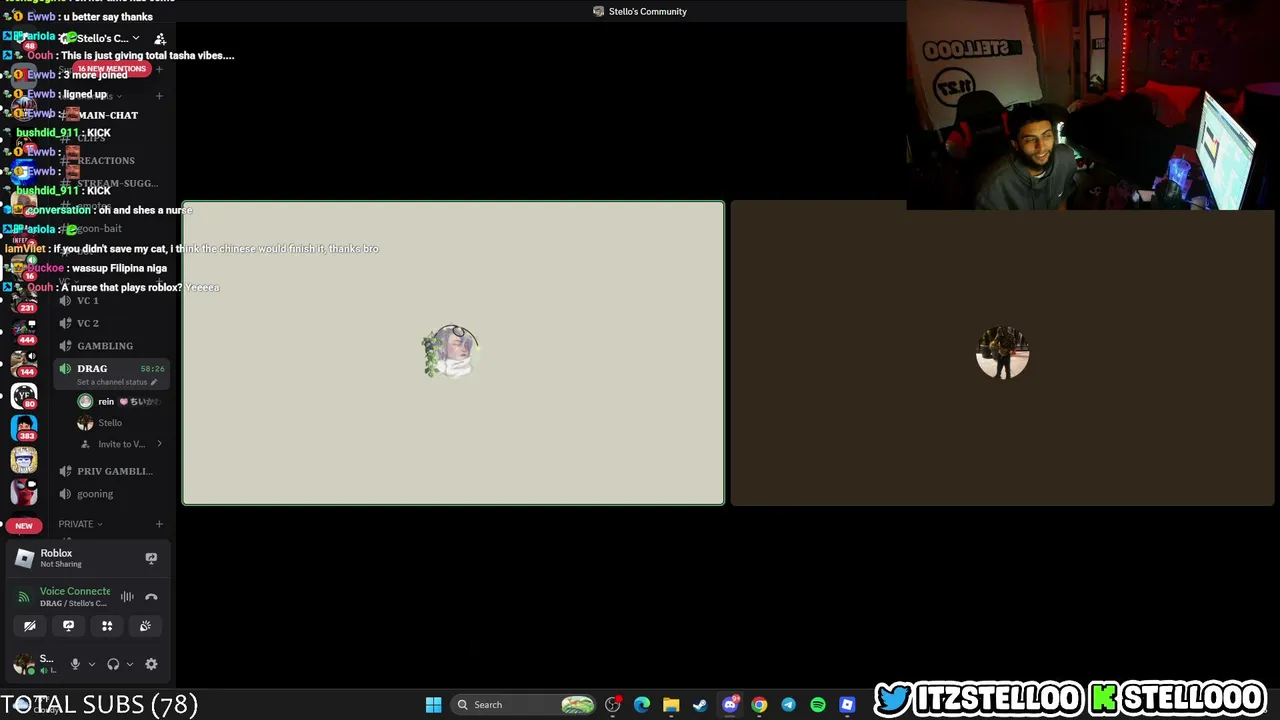Click user rein in DRAG channel
The width and height of the screenshot is (1280, 720).
tap(118, 401)
